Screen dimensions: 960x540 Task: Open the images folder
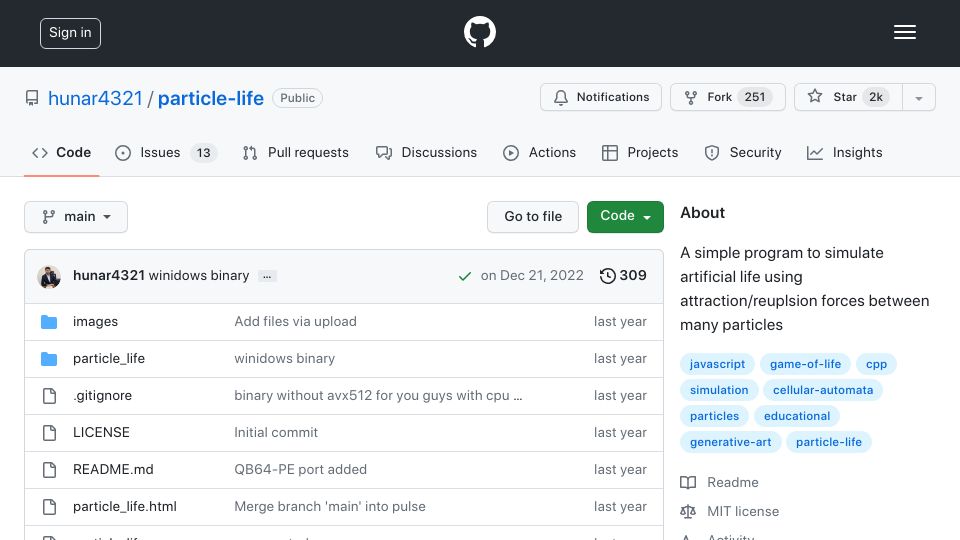pos(96,321)
